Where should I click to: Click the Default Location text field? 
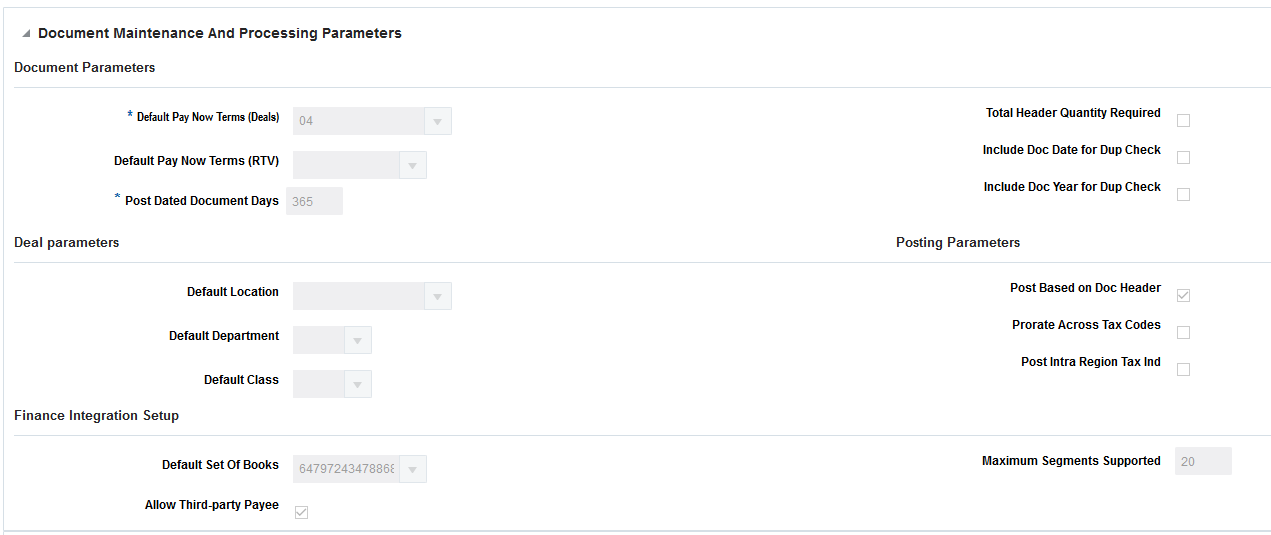[359, 296]
